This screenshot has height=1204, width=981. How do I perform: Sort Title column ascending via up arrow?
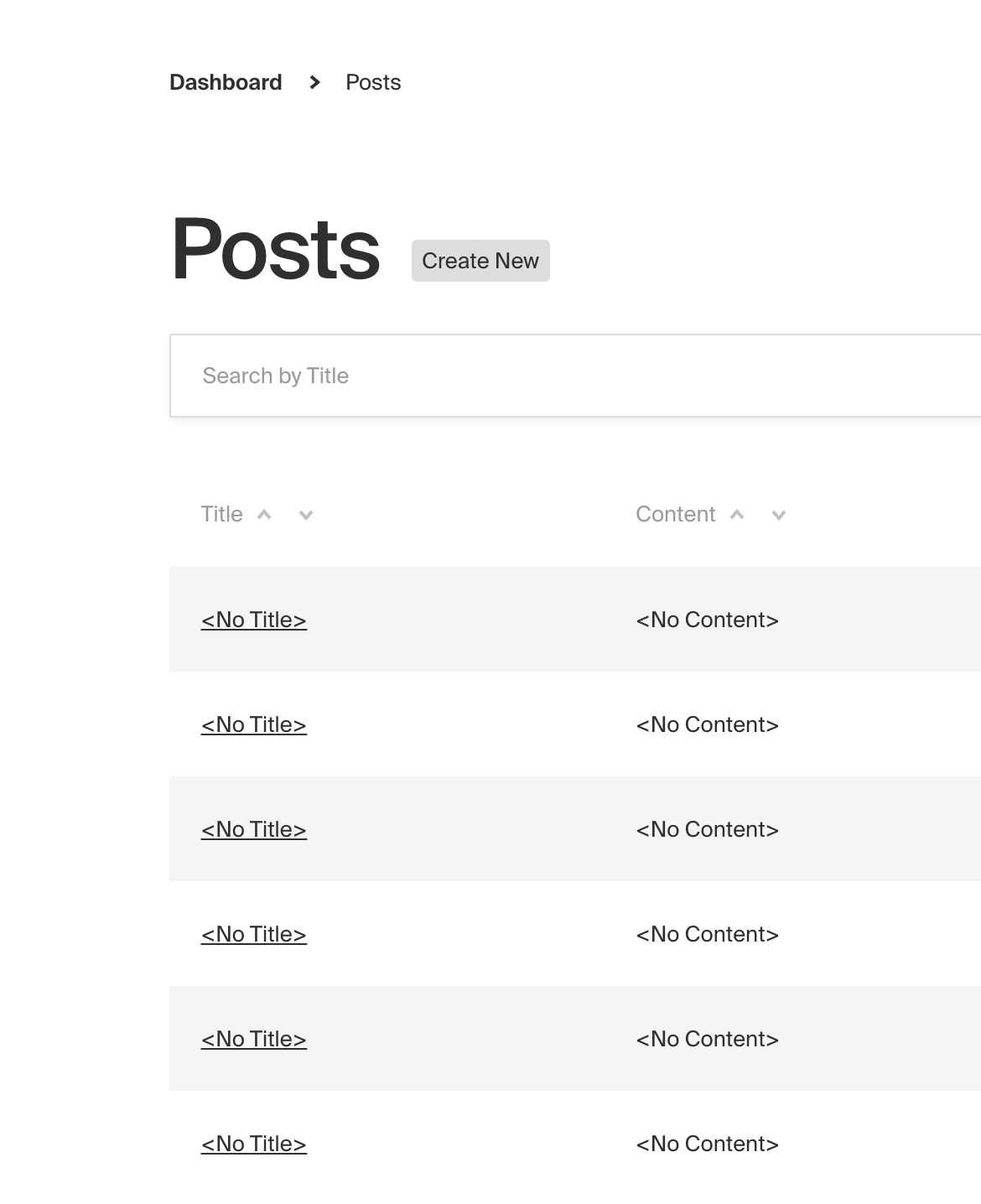click(264, 515)
